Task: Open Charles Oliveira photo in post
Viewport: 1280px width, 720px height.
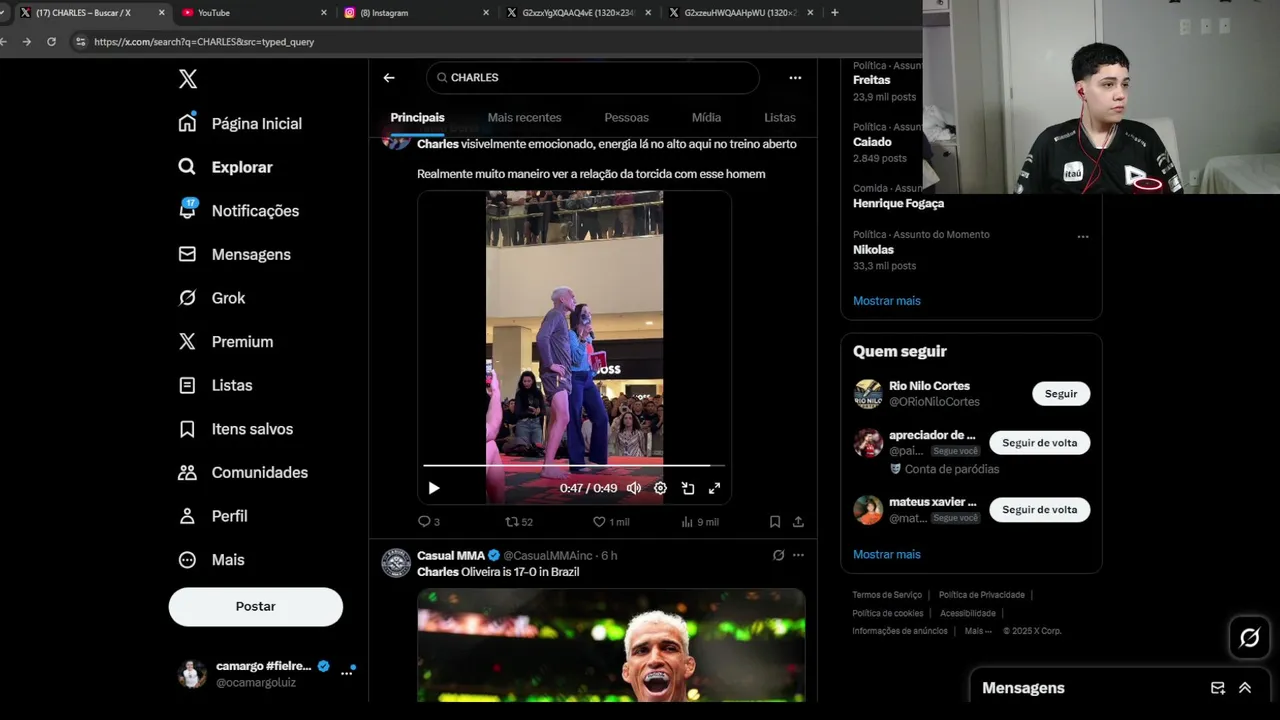Action: (x=611, y=644)
